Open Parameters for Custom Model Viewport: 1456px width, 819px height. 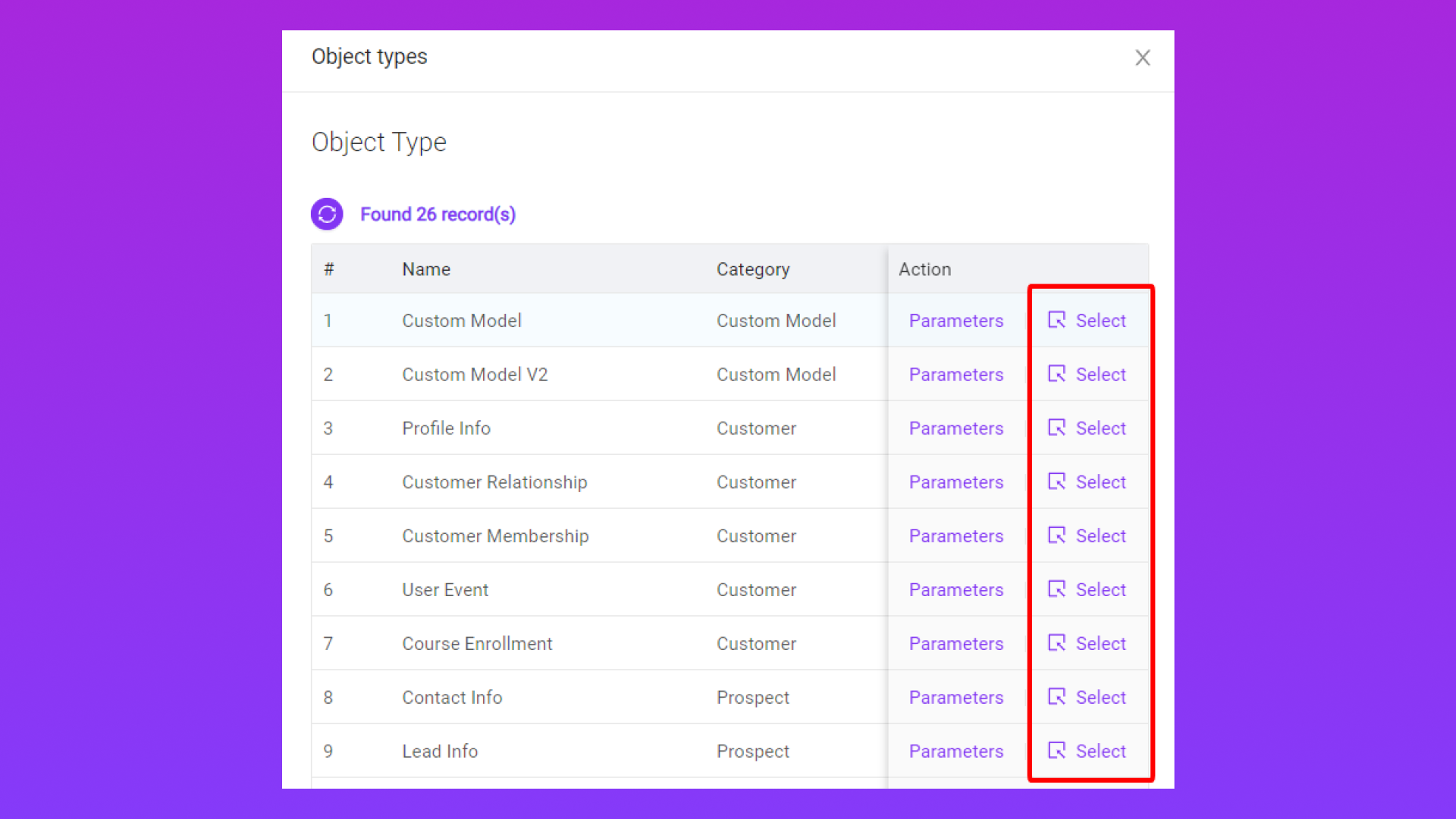[955, 321]
